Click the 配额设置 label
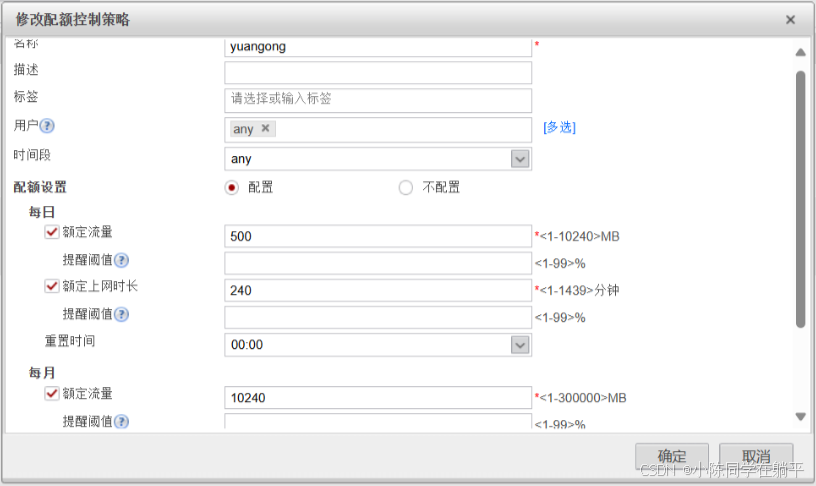Image resolution: width=816 pixels, height=486 pixels. [x=40, y=187]
